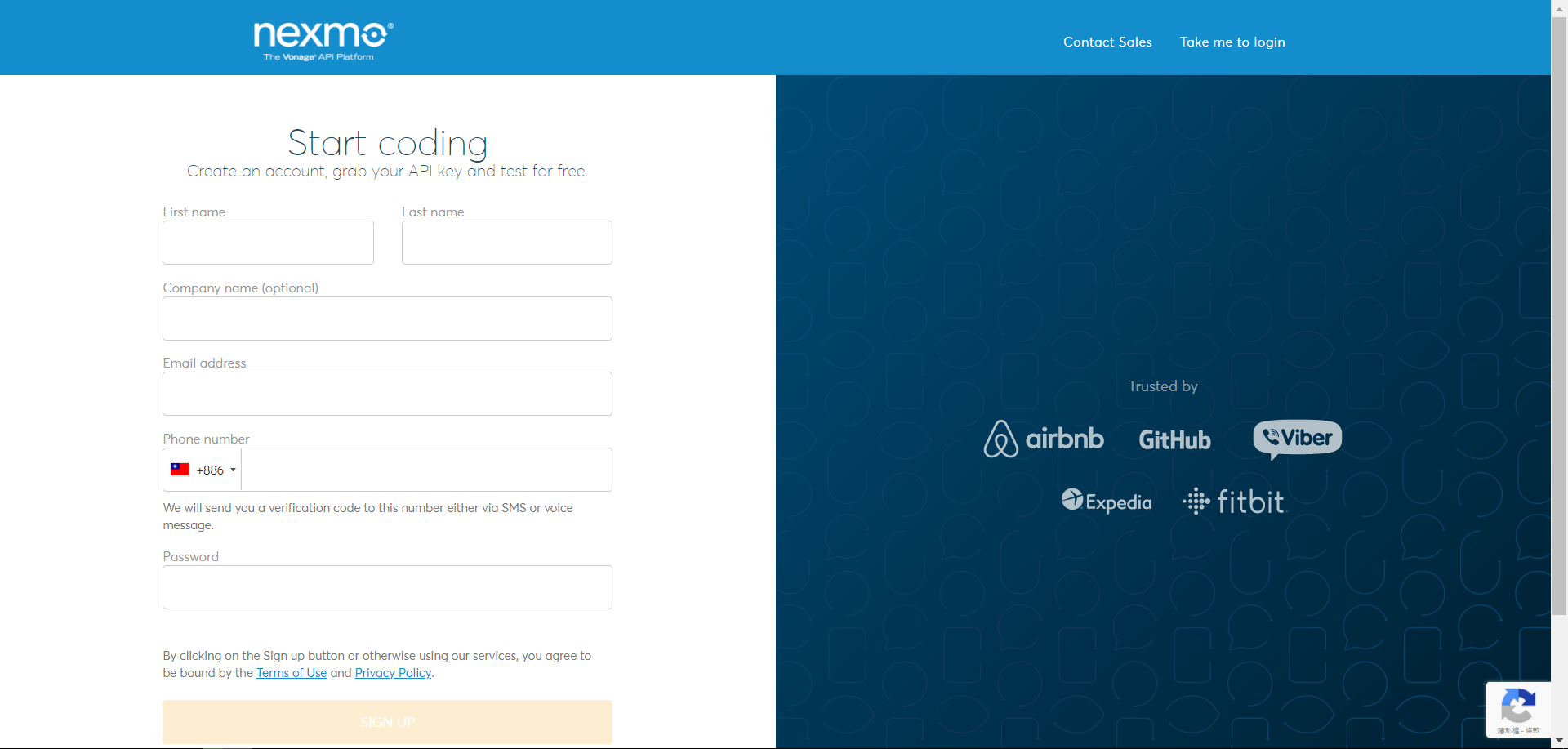The height and width of the screenshot is (749, 1568).
Task: Focus the Last name input field
Action: [507, 243]
